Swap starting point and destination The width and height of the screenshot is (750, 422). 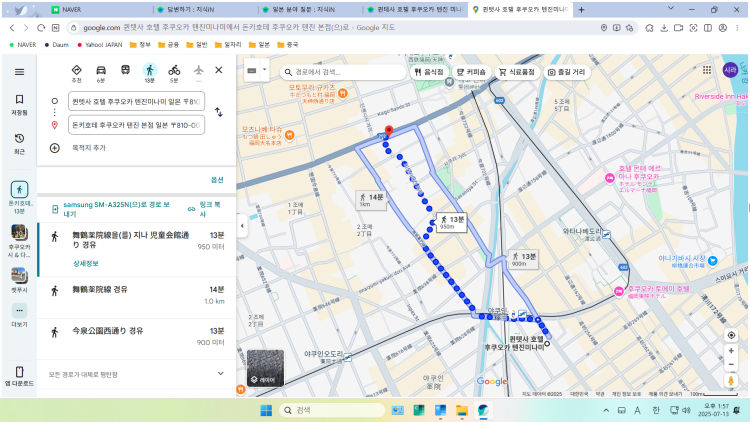[x=219, y=112]
